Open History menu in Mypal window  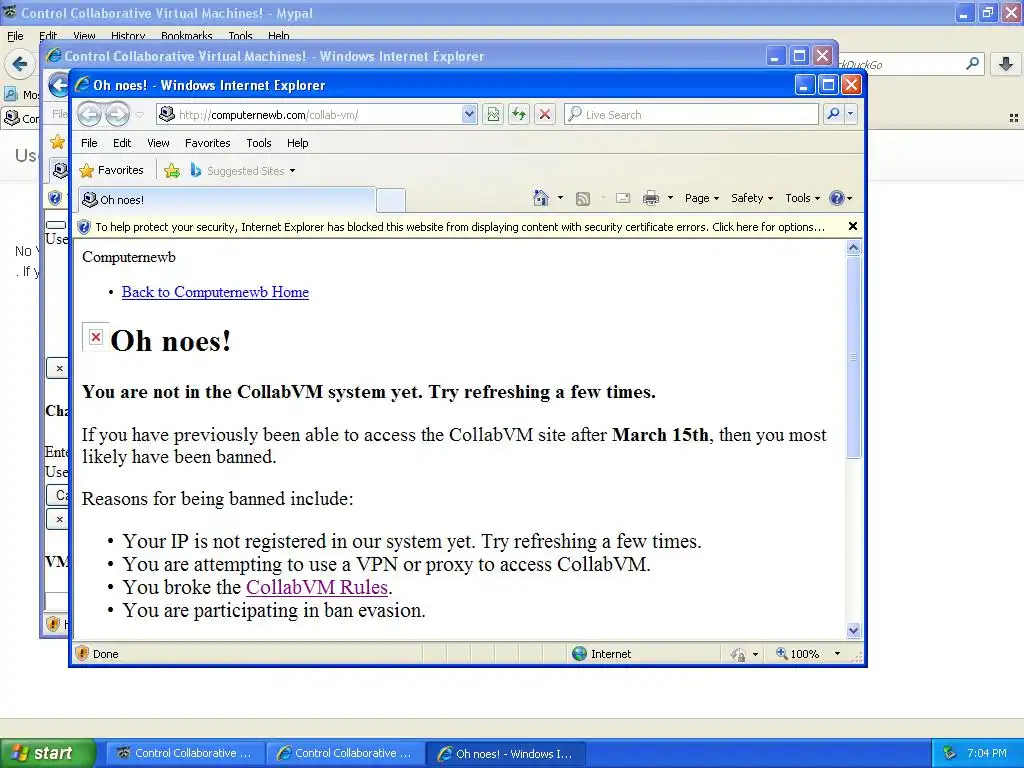(x=128, y=36)
